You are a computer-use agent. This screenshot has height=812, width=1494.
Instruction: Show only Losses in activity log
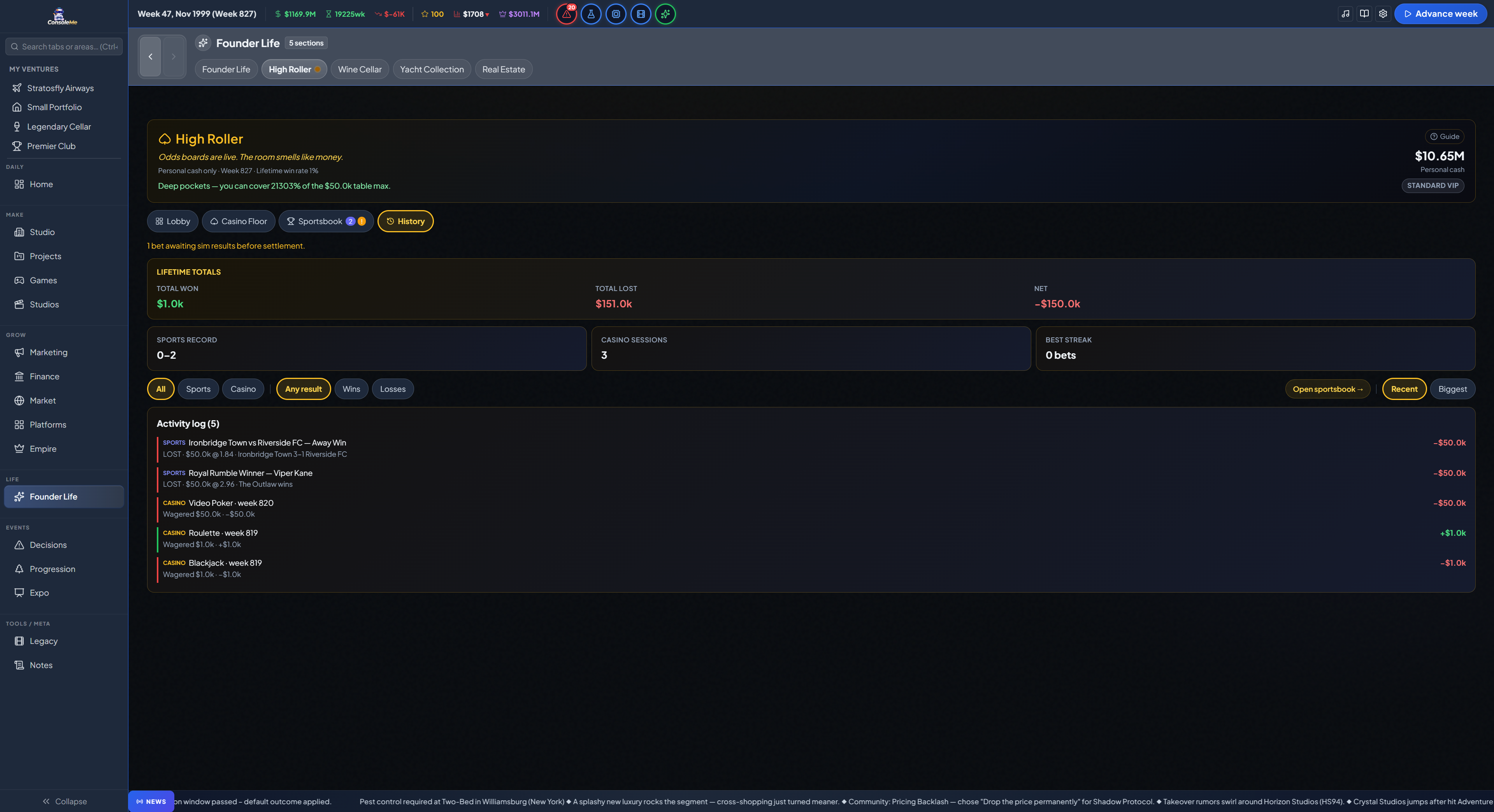point(393,389)
